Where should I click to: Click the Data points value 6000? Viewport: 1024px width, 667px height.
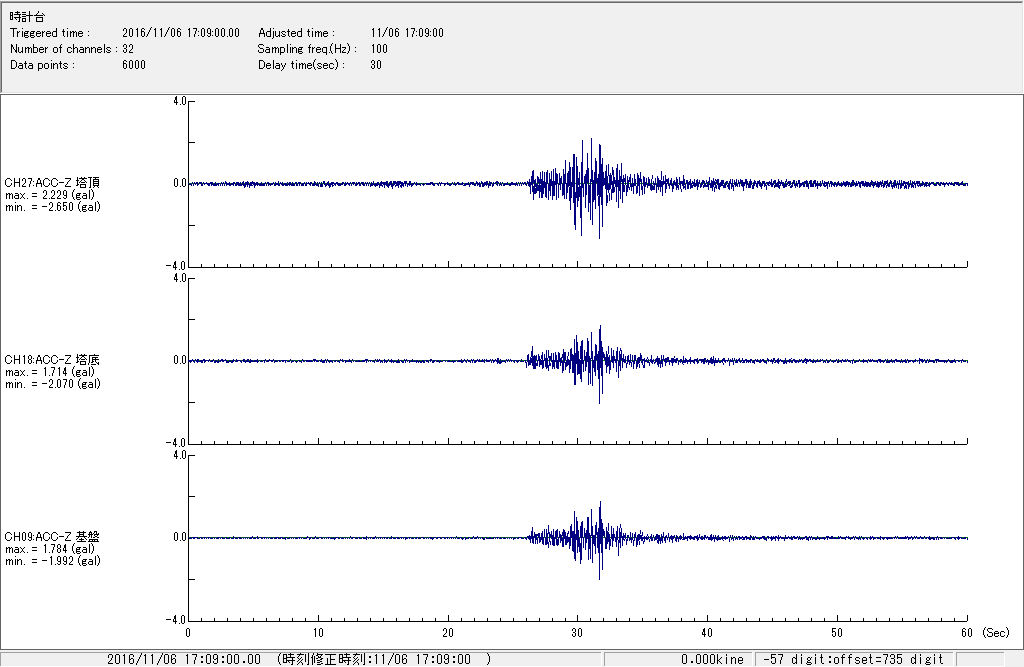tap(134, 65)
